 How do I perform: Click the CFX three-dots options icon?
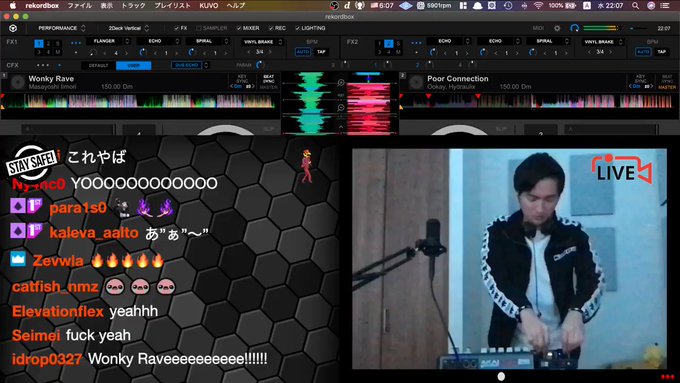(43, 65)
